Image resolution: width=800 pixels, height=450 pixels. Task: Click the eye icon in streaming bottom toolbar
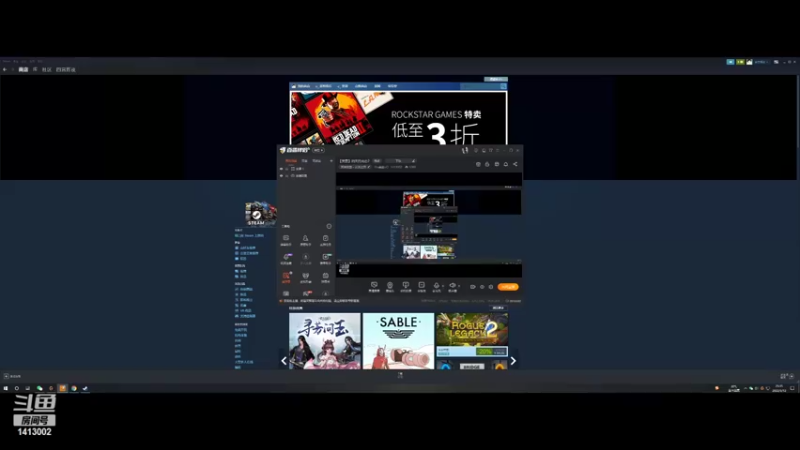click(x=452, y=286)
